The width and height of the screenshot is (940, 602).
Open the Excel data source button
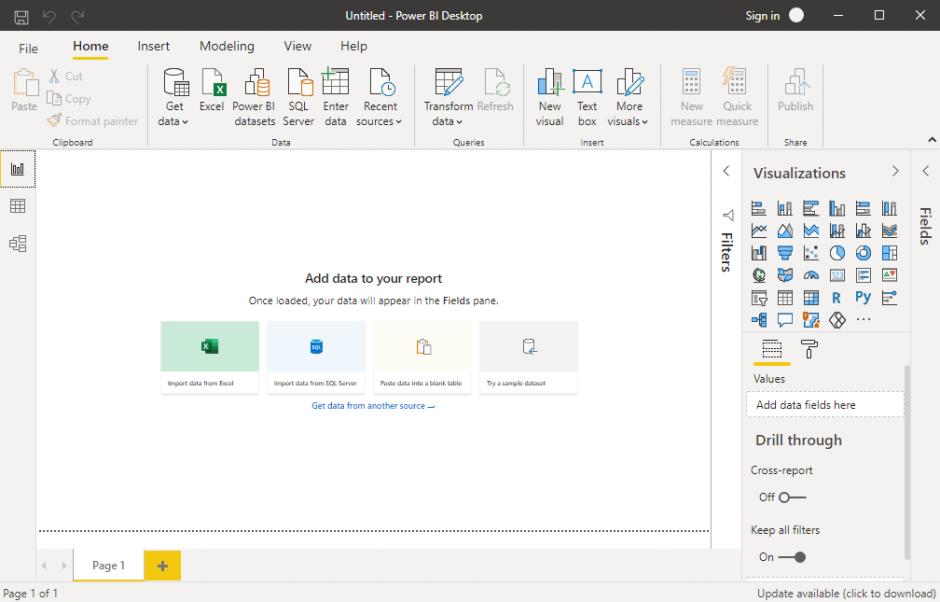tap(212, 90)
